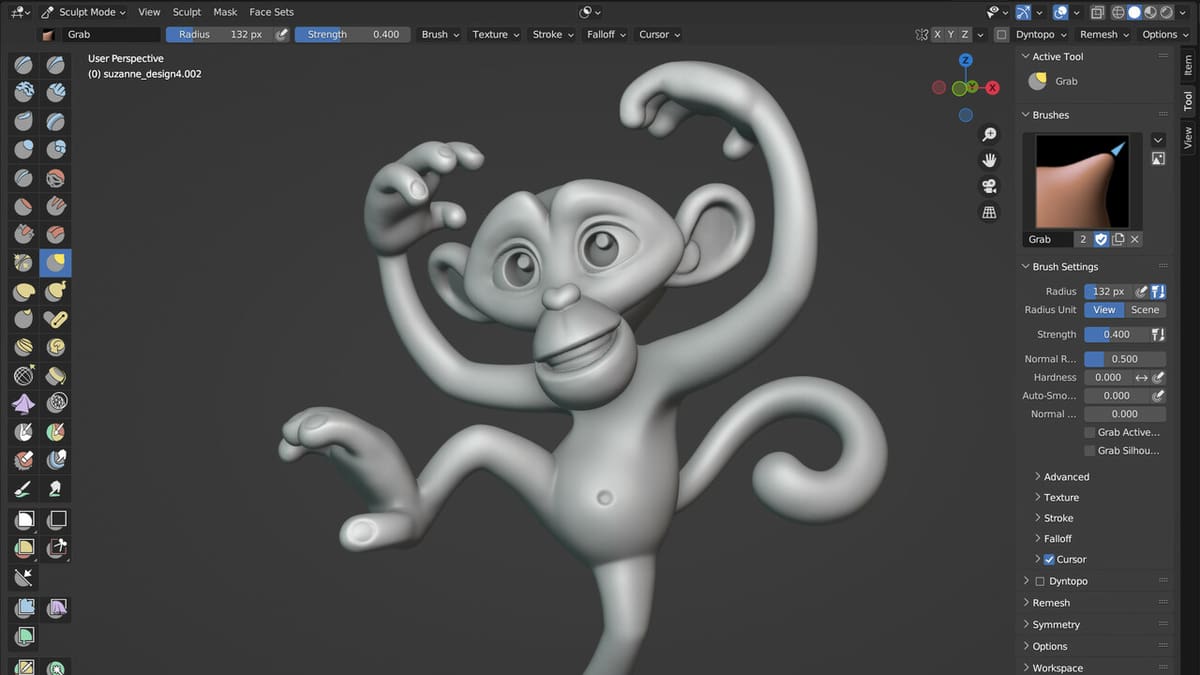1200x675 pixels.
Task: Toggle radius pressure sensitivity in top header
Action: pyautogui.click(x=282, y=34)
